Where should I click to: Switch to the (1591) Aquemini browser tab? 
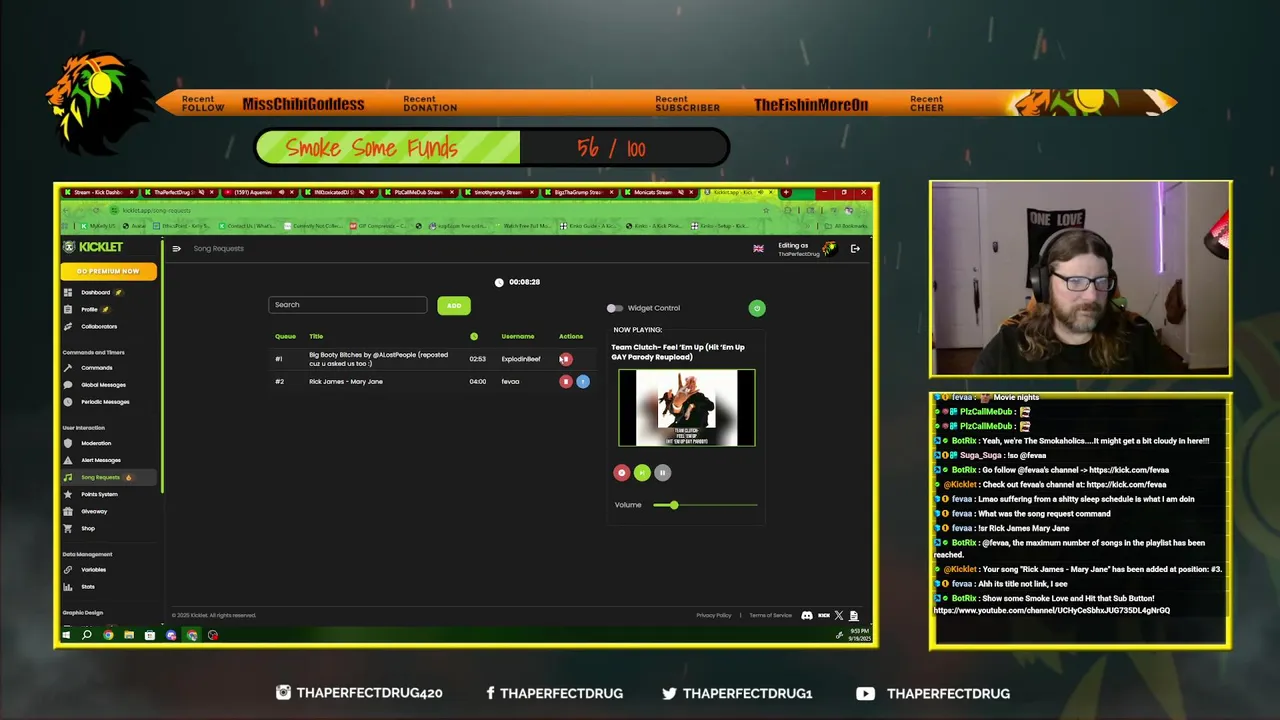[x=259, y=192]
